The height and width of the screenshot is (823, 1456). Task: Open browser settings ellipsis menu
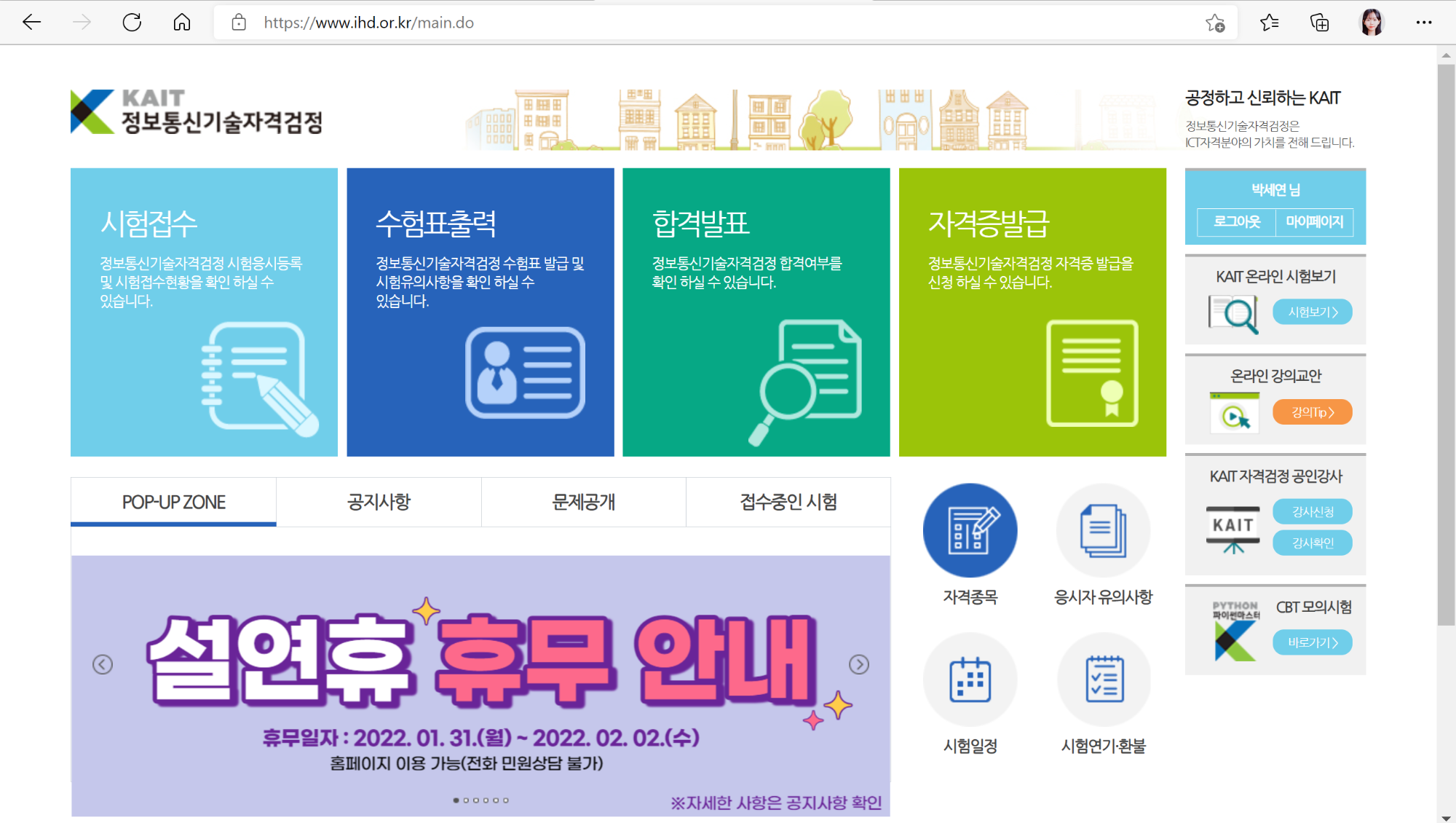click(1423, 23)
